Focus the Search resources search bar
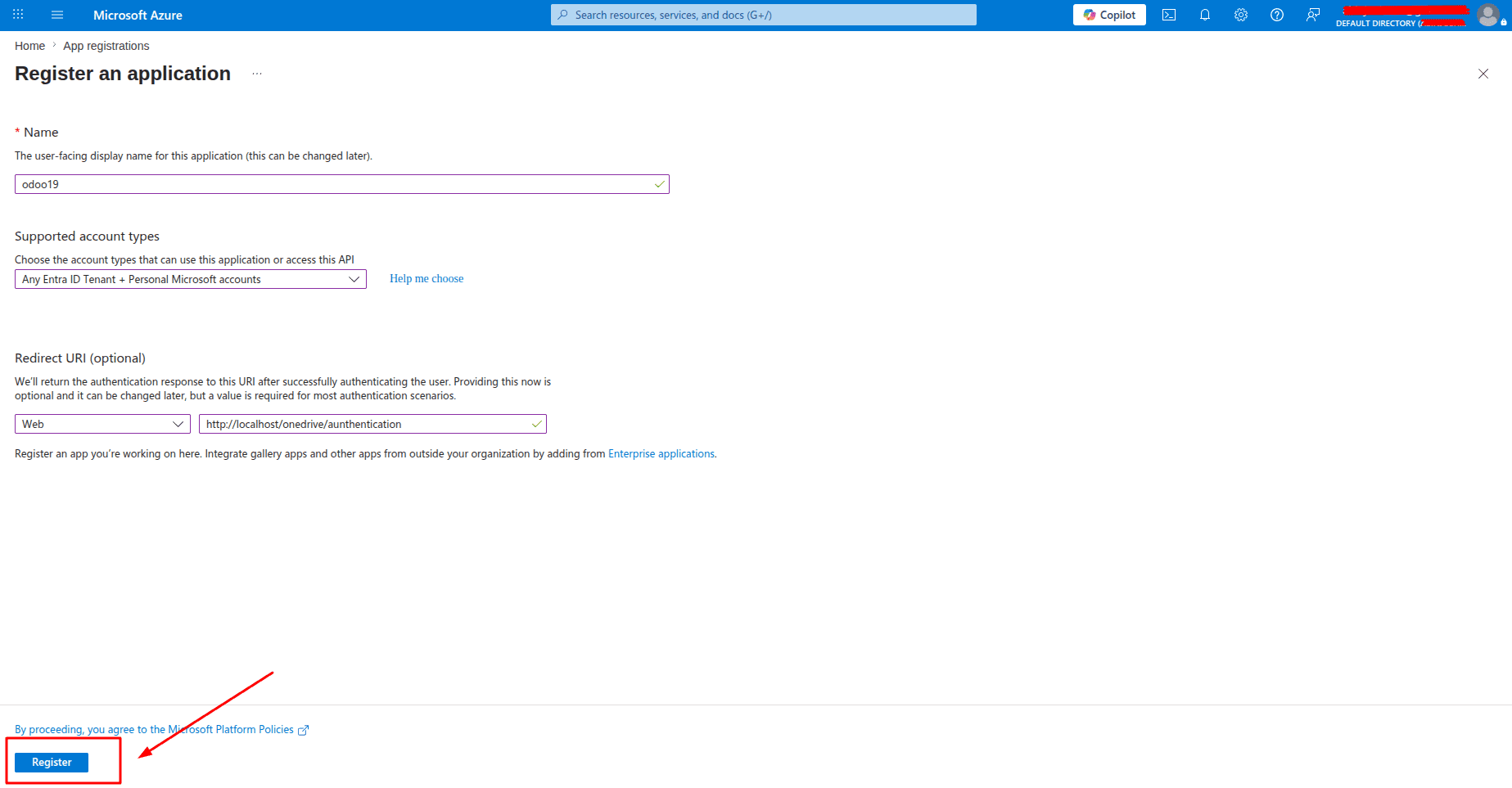Viewport: 1512px width, 788px height. [764, 15]
